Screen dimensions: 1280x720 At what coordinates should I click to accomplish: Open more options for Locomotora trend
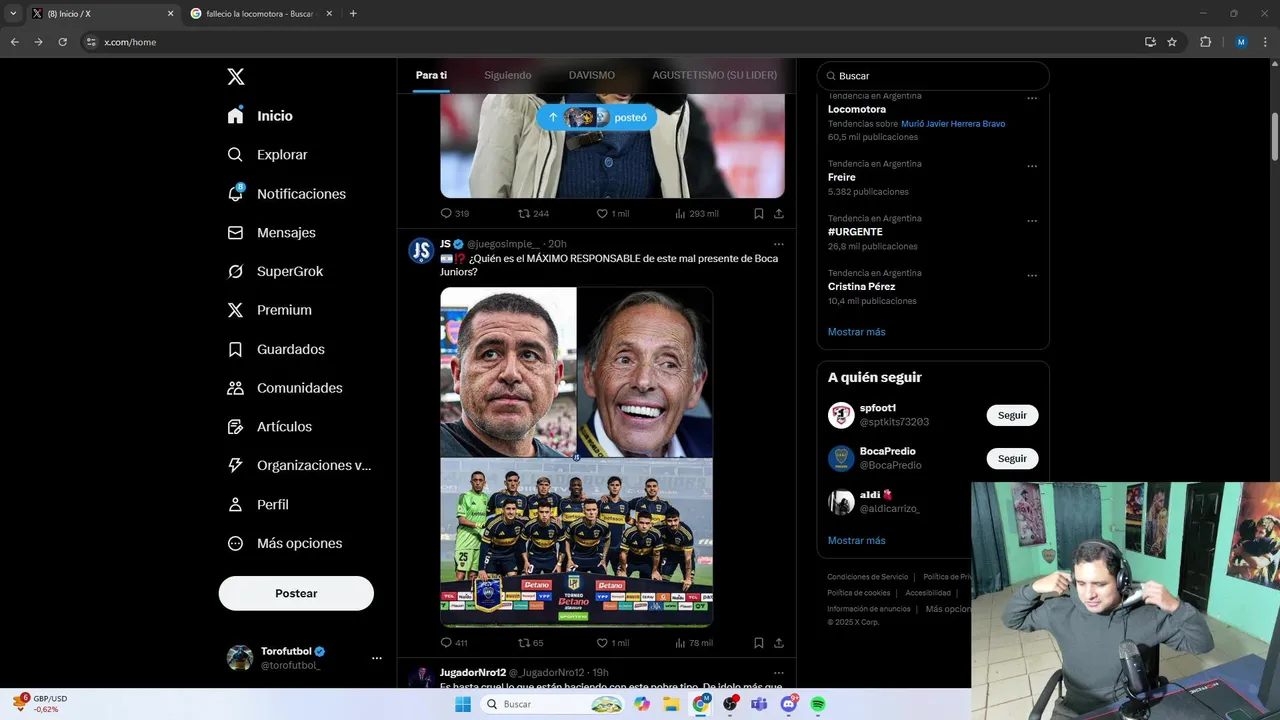1032,98
